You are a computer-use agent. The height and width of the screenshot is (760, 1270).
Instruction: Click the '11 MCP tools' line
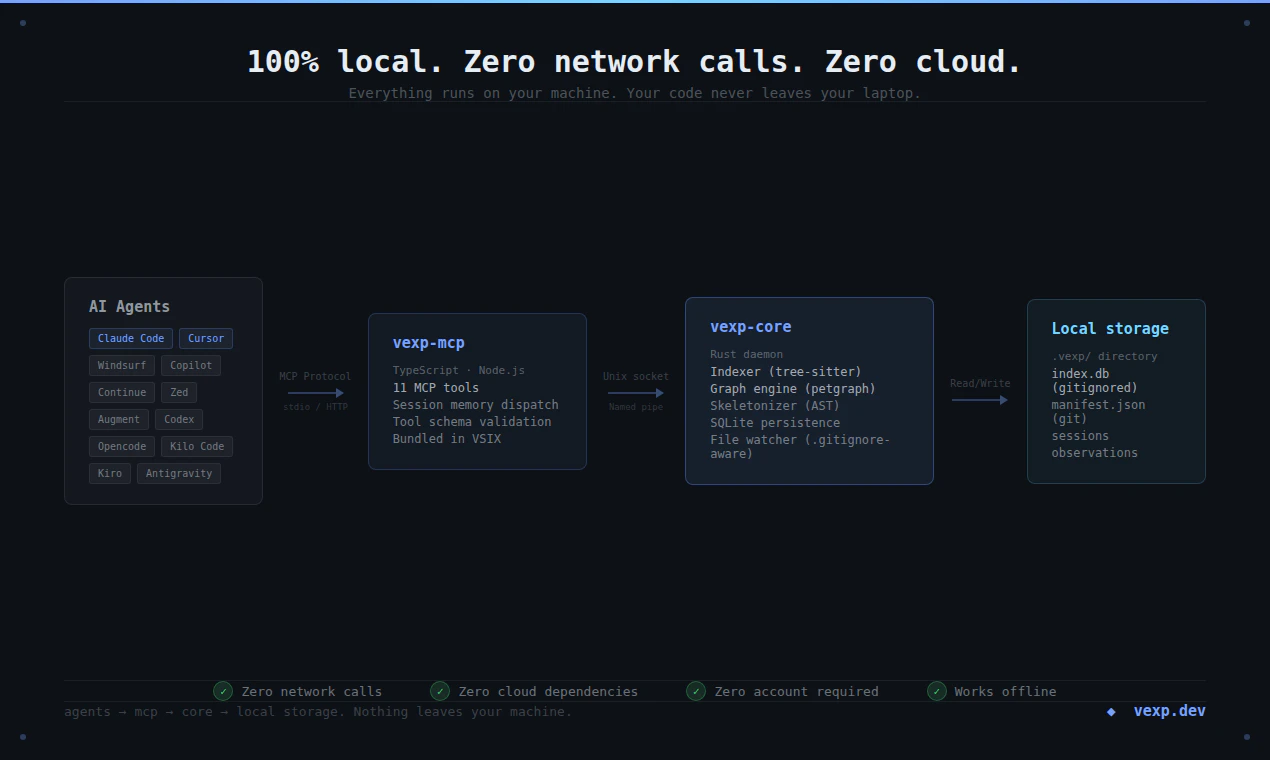[436, 387]
